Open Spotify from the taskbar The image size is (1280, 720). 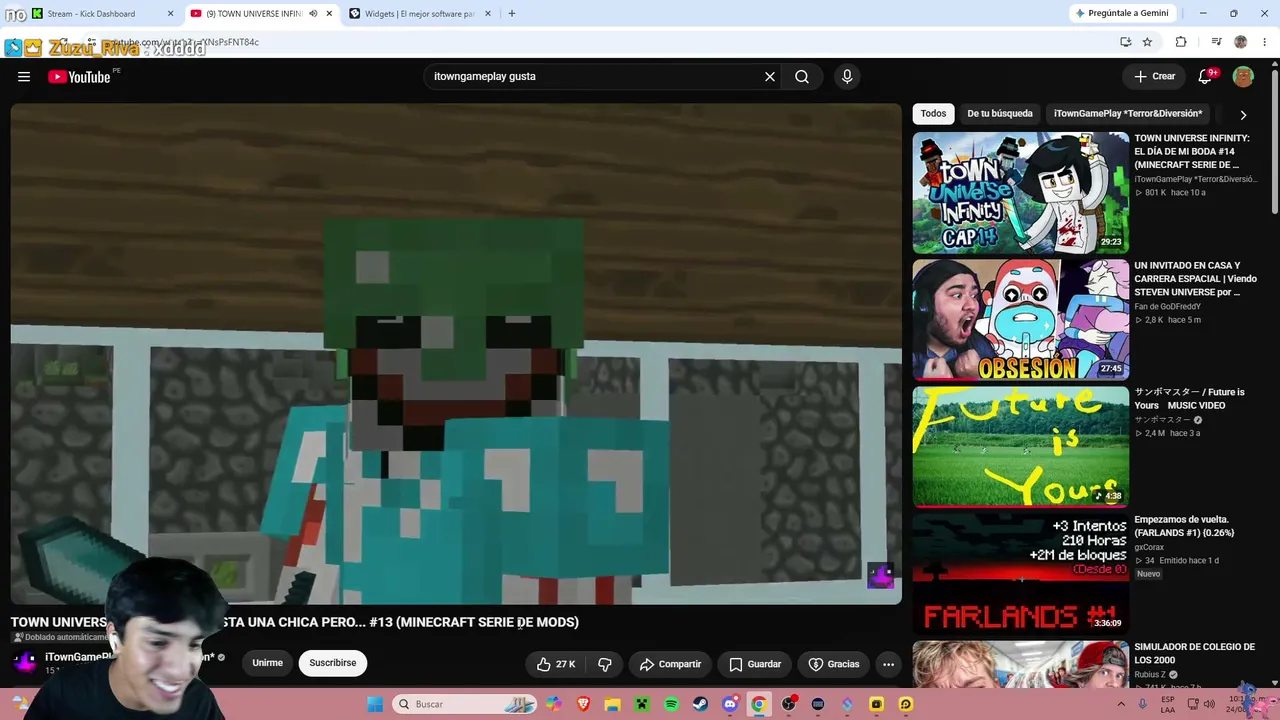coord(671,704)
